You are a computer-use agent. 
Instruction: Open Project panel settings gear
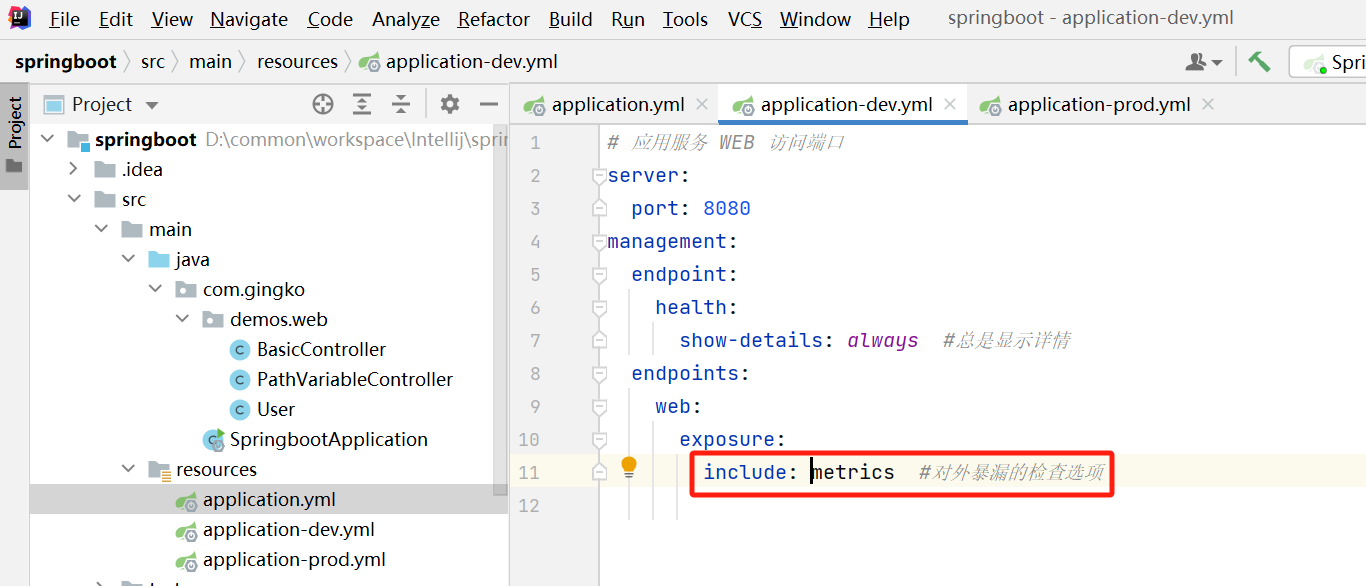click(450, 104)
